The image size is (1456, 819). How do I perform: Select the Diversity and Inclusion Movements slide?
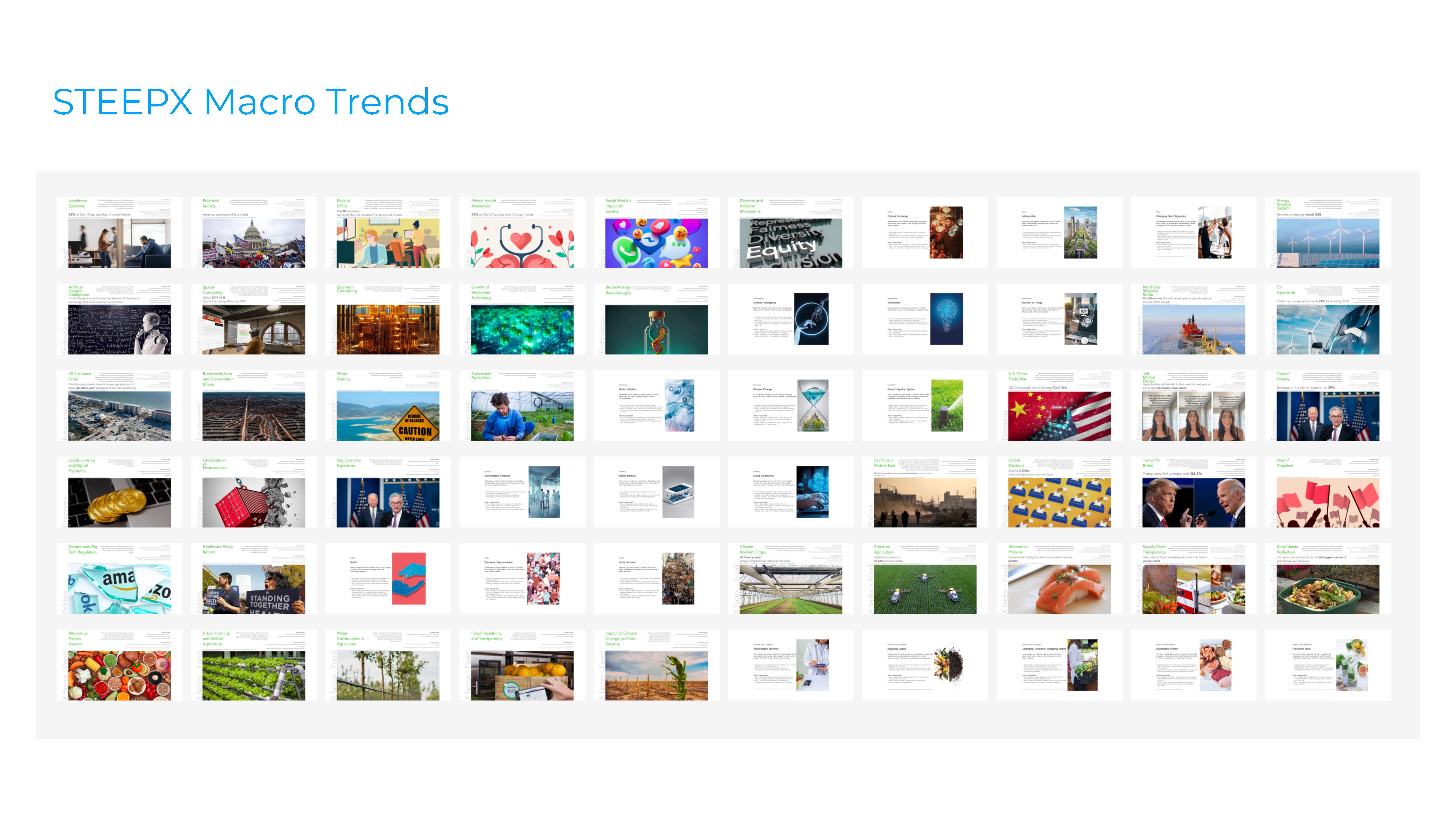pos(790,232)
